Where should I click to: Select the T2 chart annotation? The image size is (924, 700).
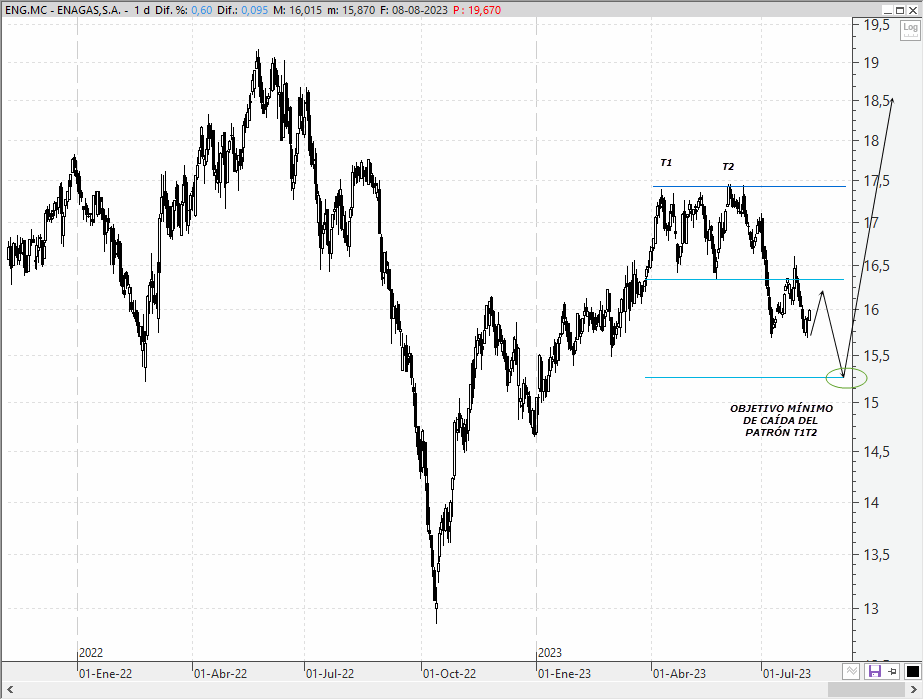point(728,167)
